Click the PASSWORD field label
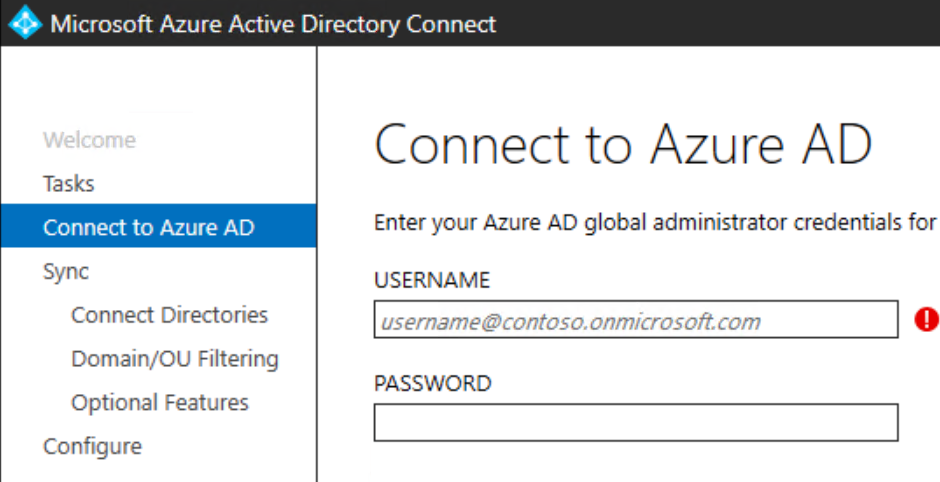The image size is (940, 482). (x=432, y=383)
